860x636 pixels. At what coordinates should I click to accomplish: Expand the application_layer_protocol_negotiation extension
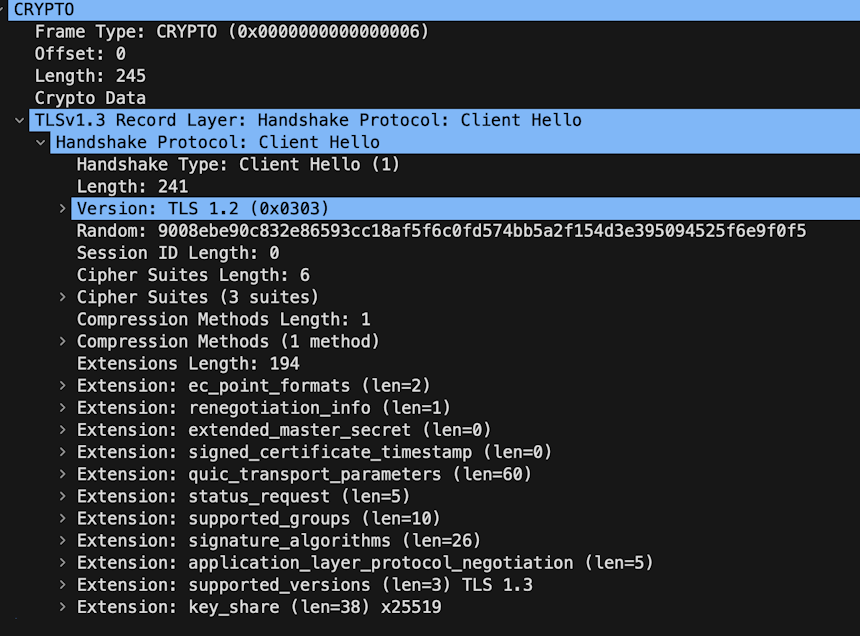[x=62, y=563]
